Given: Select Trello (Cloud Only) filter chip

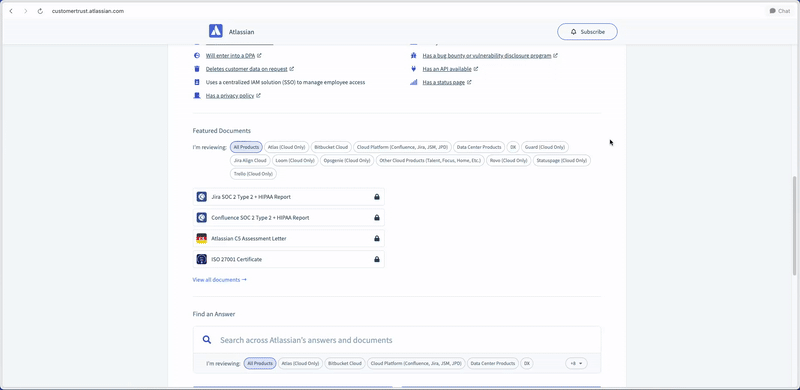Looking at the screenshot, I should coord(253,174).
